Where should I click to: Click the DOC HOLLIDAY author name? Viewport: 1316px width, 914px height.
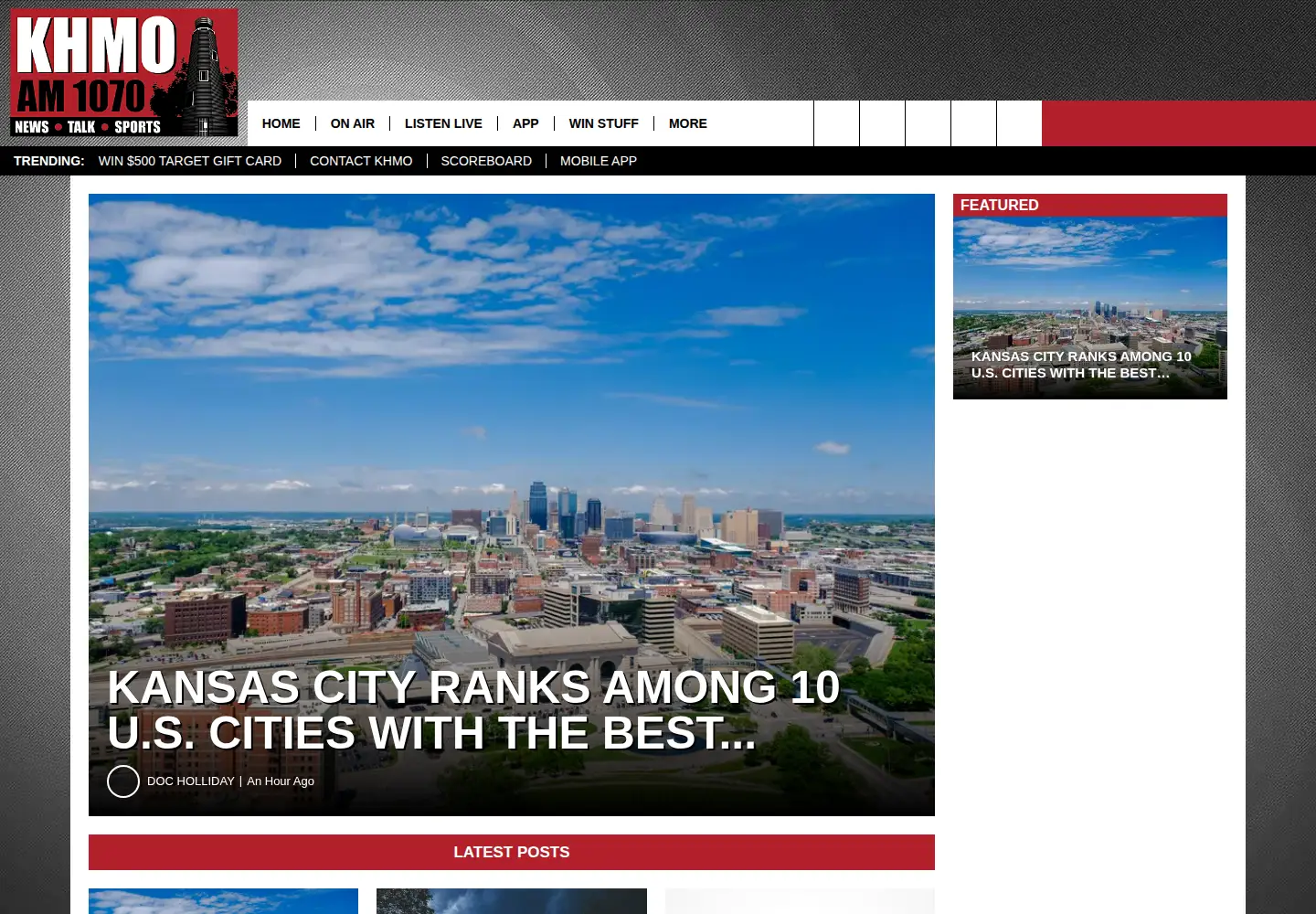191,781
